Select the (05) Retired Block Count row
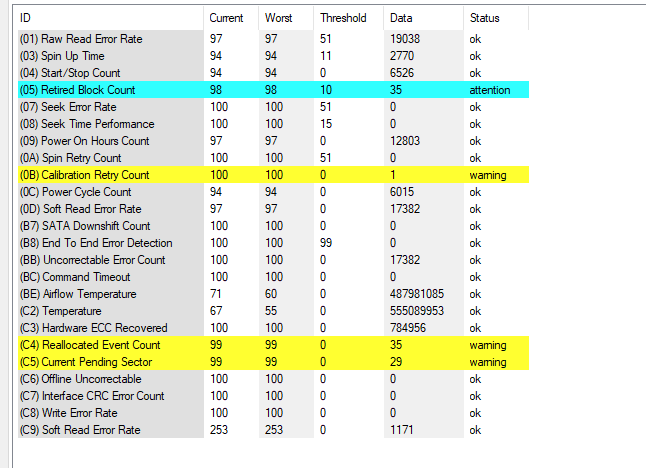646x468 pixels. click(x=274, y=90)
